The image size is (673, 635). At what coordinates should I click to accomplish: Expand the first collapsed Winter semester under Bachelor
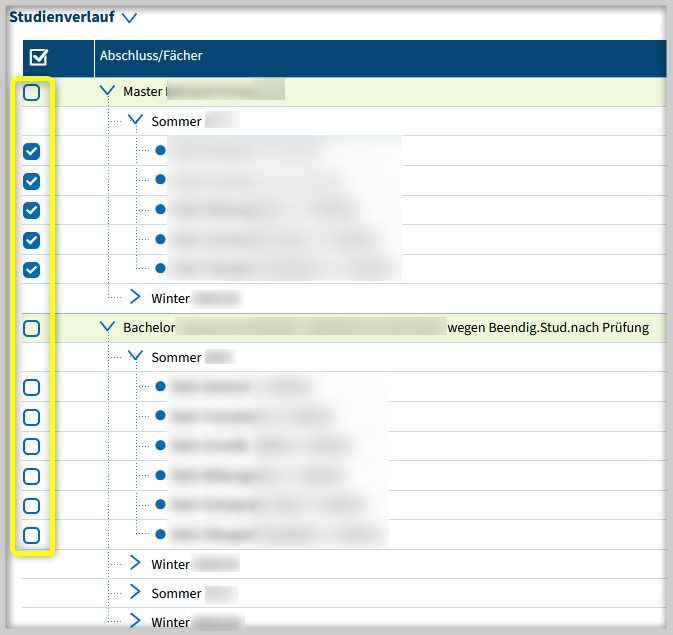[135, 562]
